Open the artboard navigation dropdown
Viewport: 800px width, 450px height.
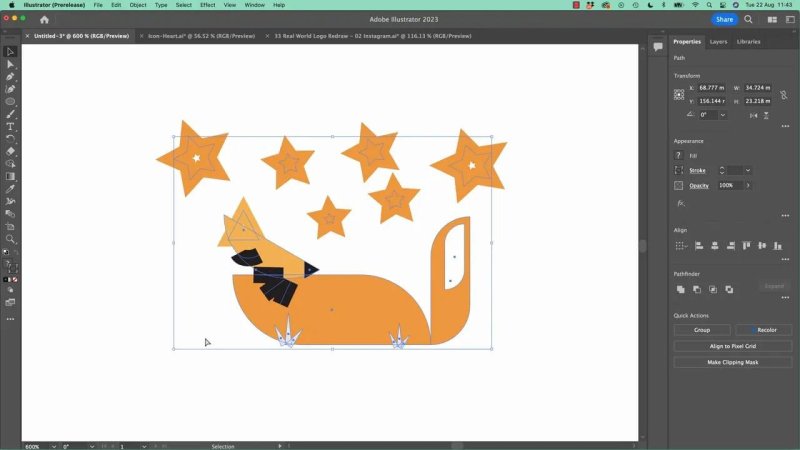[x=144, y=446]
